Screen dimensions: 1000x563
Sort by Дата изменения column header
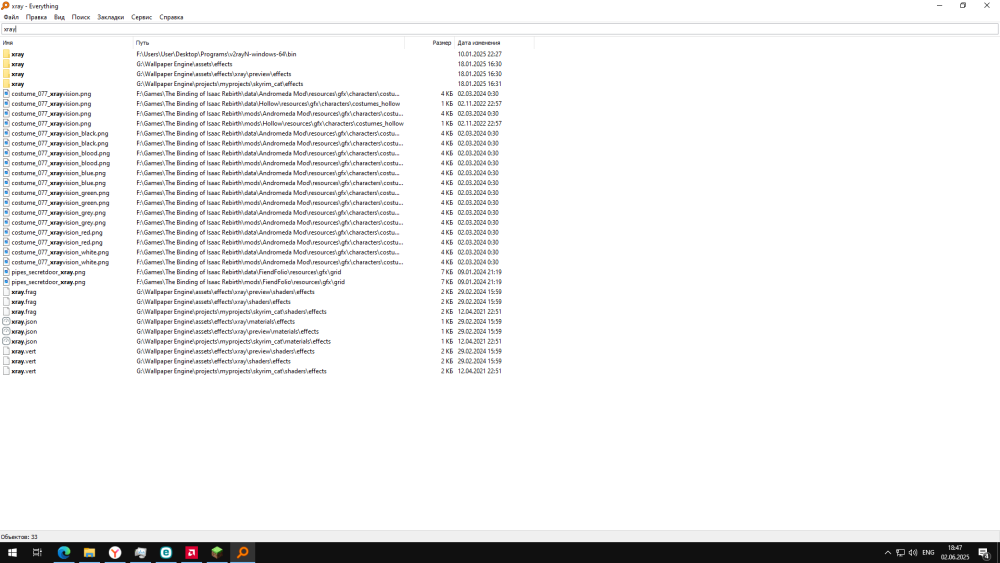[x=494, y=43]
